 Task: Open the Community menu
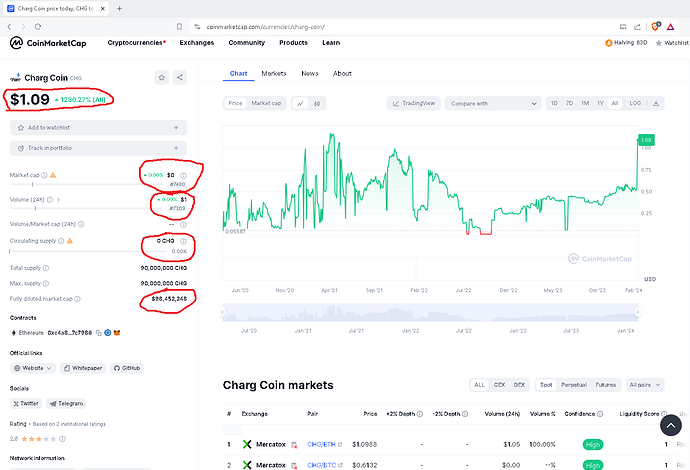(x=246, y=43)
